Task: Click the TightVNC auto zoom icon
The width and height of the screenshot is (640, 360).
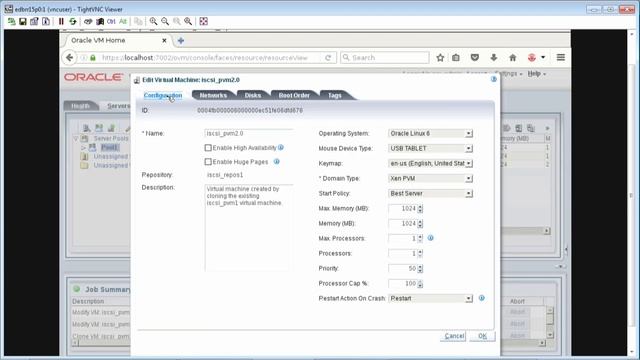Action: tap(188, 21)
